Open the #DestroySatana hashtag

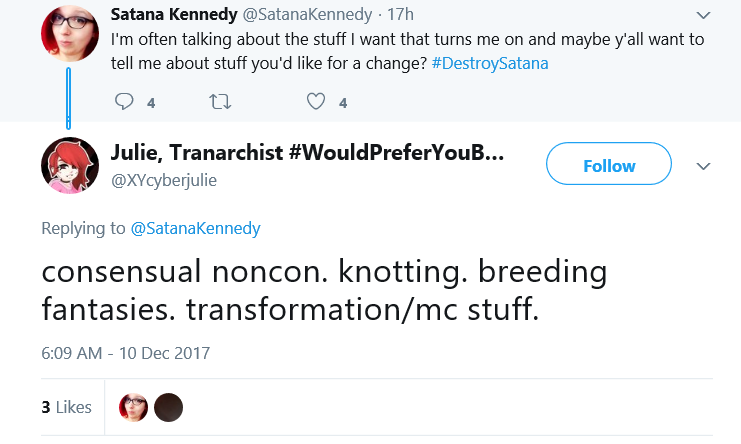coord(490,63)
